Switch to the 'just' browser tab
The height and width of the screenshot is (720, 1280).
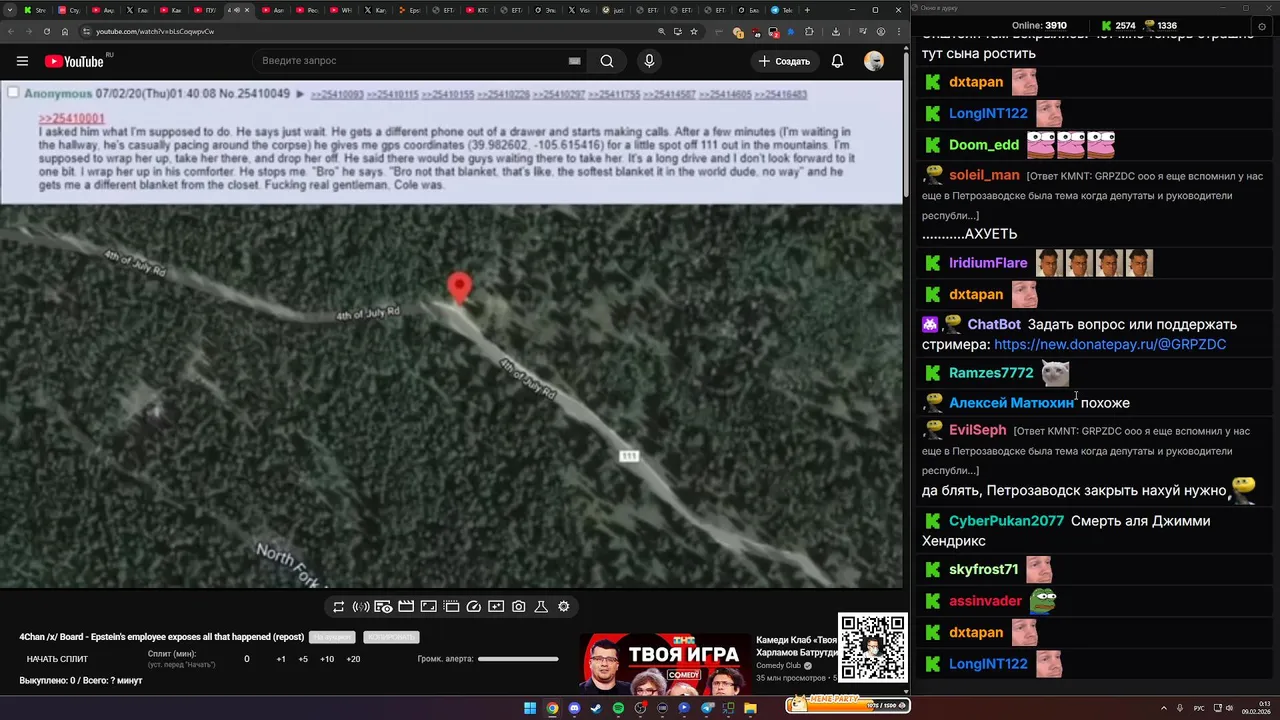615,10
